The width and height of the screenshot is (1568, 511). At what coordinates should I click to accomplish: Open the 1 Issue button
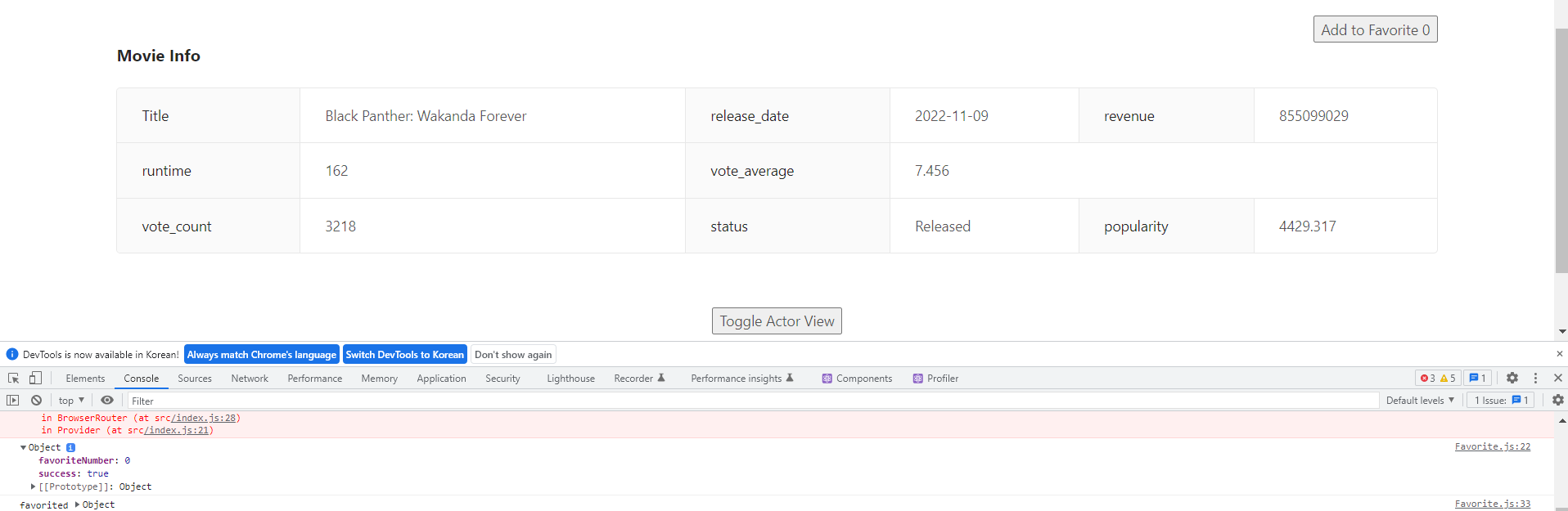(x=1501, y=401)
